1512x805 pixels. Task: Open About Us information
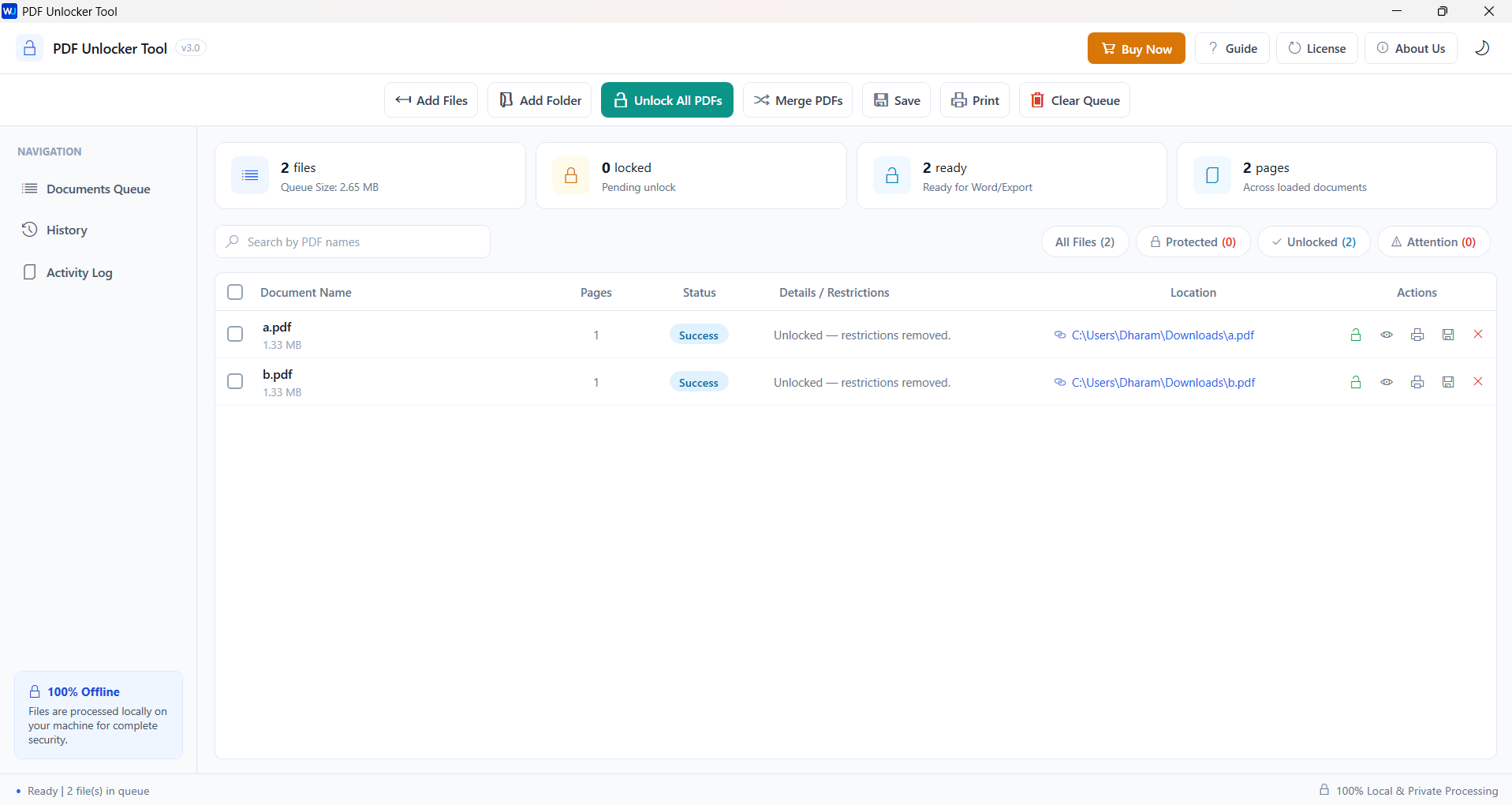1411,48
